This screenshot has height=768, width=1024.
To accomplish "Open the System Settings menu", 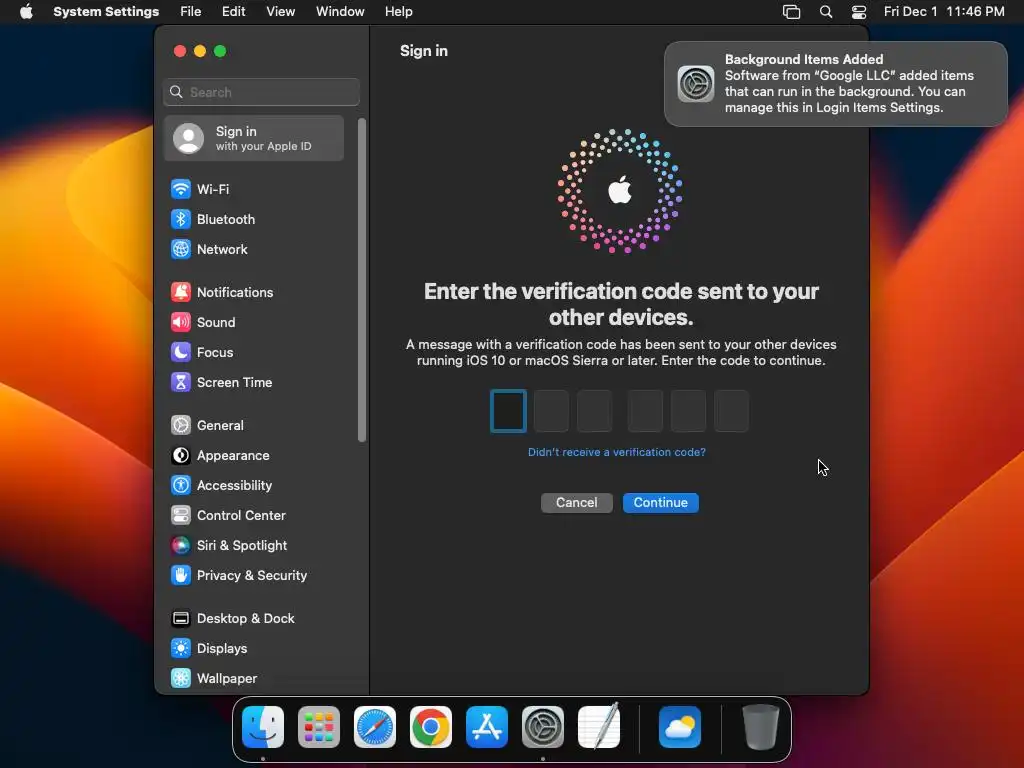I will pos(106,12).
